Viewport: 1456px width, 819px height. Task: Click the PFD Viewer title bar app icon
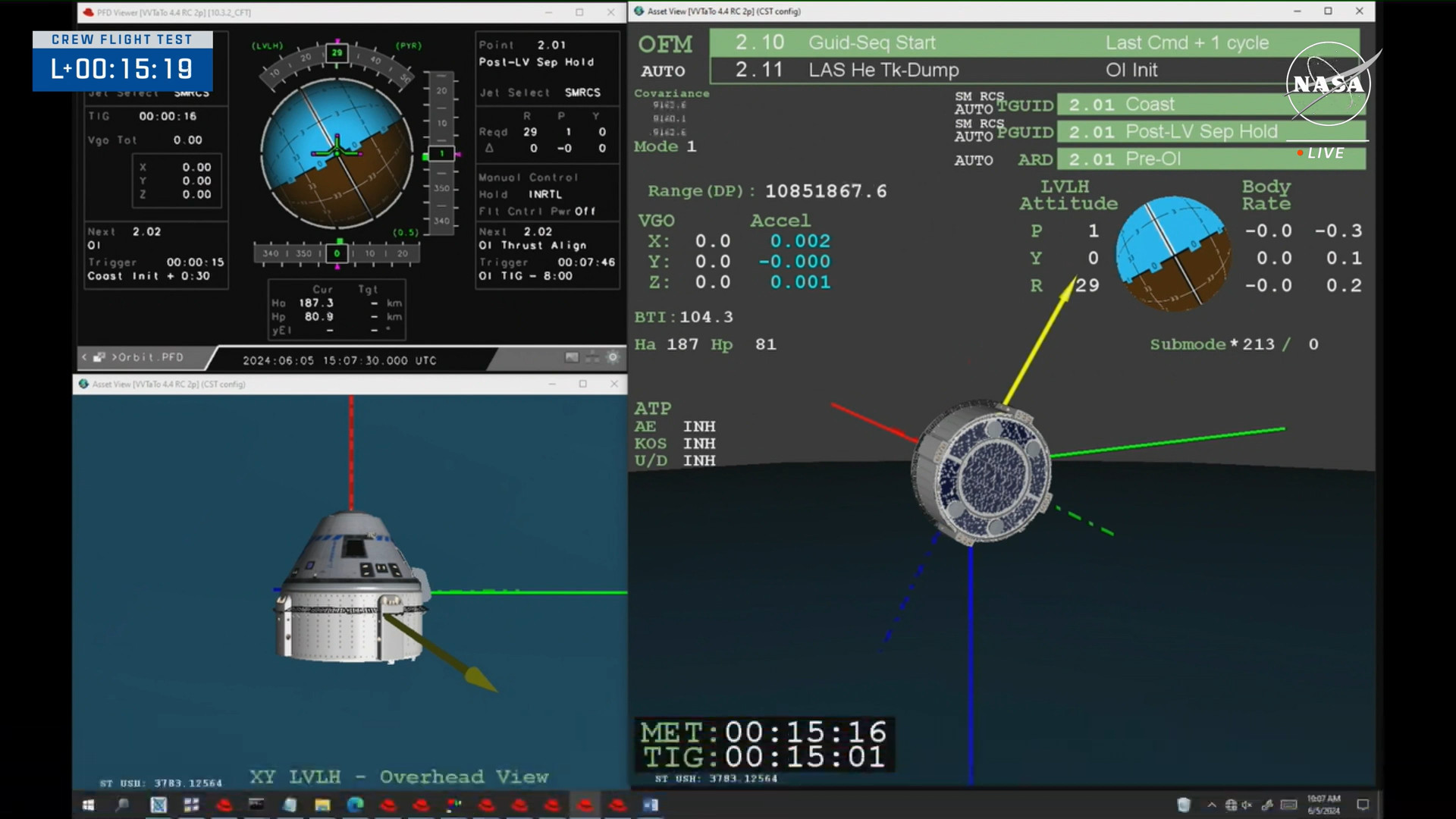click(89, 12)
